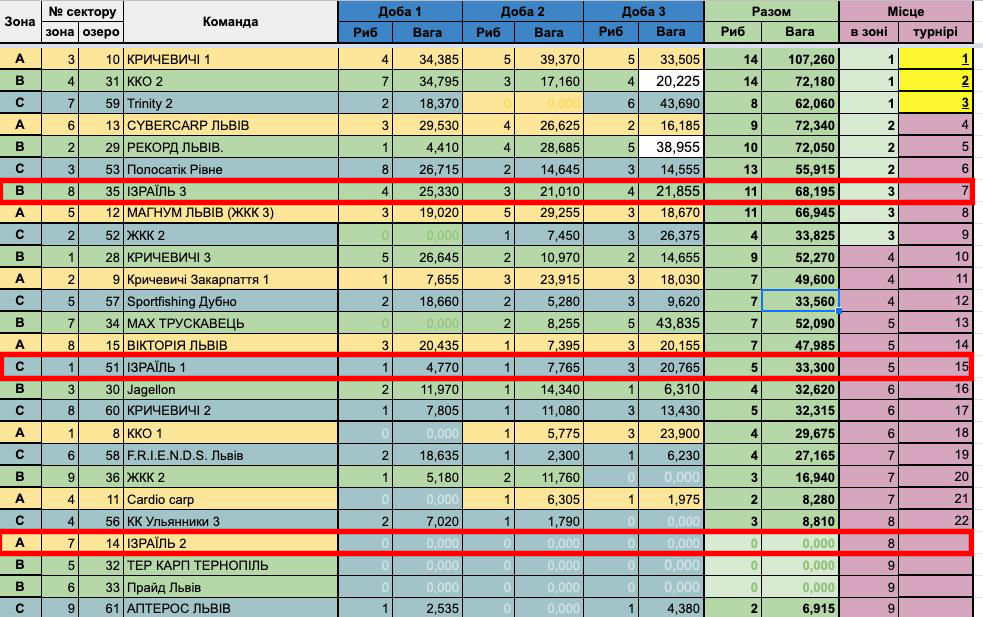This screenshot has height=617, width=983.
Task: Select total weight cell '6,915'
Action: pos(800,608)
